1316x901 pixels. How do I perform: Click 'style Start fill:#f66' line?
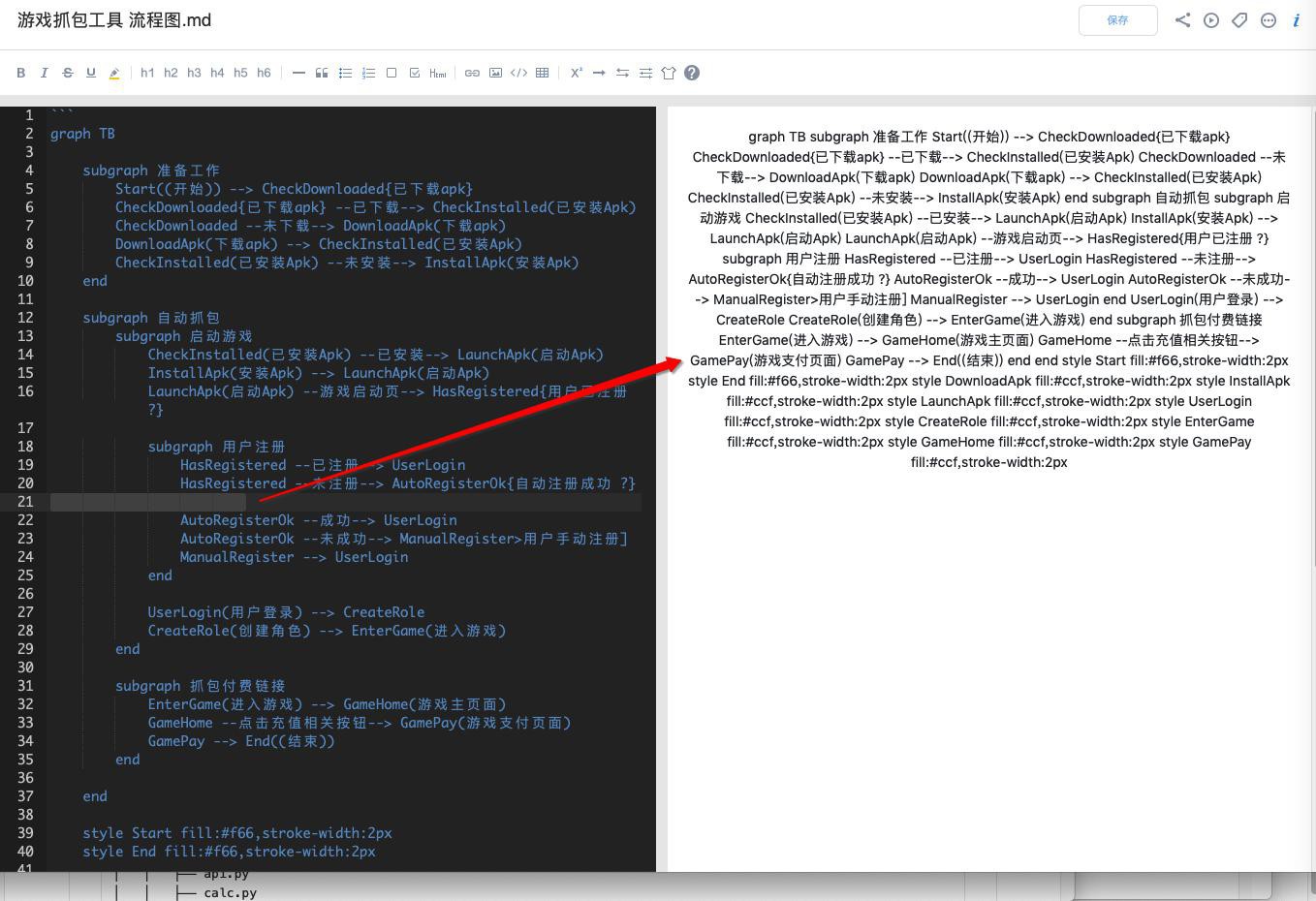pyautogui.click(x=237, y=833)
